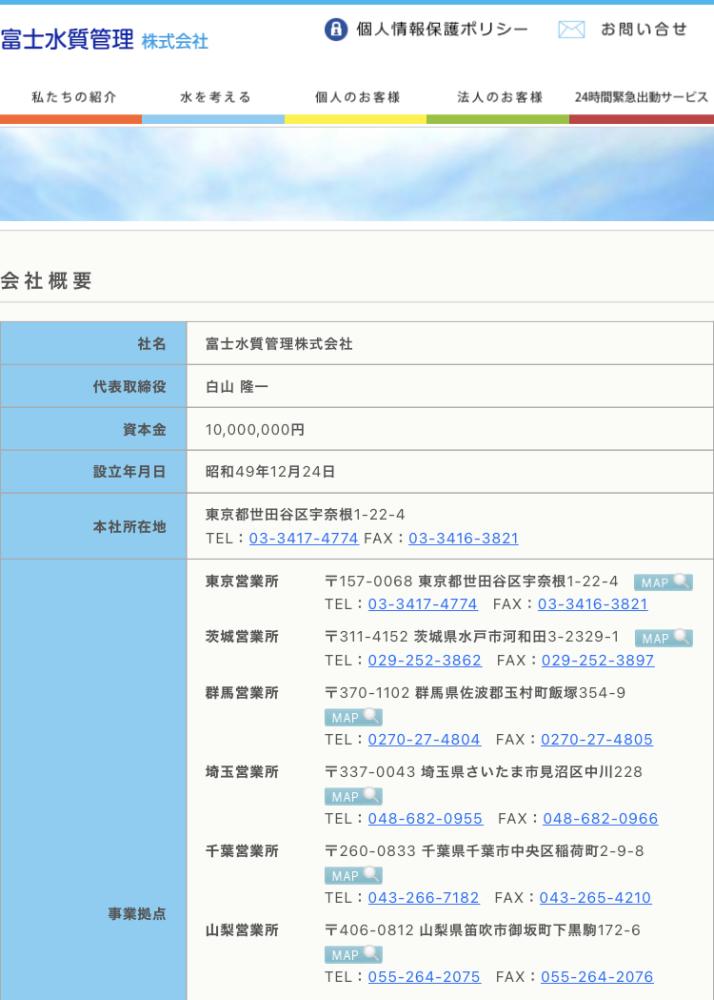Go to 個人のお客様 section
714x1000 pixels.
coord(357,97)
